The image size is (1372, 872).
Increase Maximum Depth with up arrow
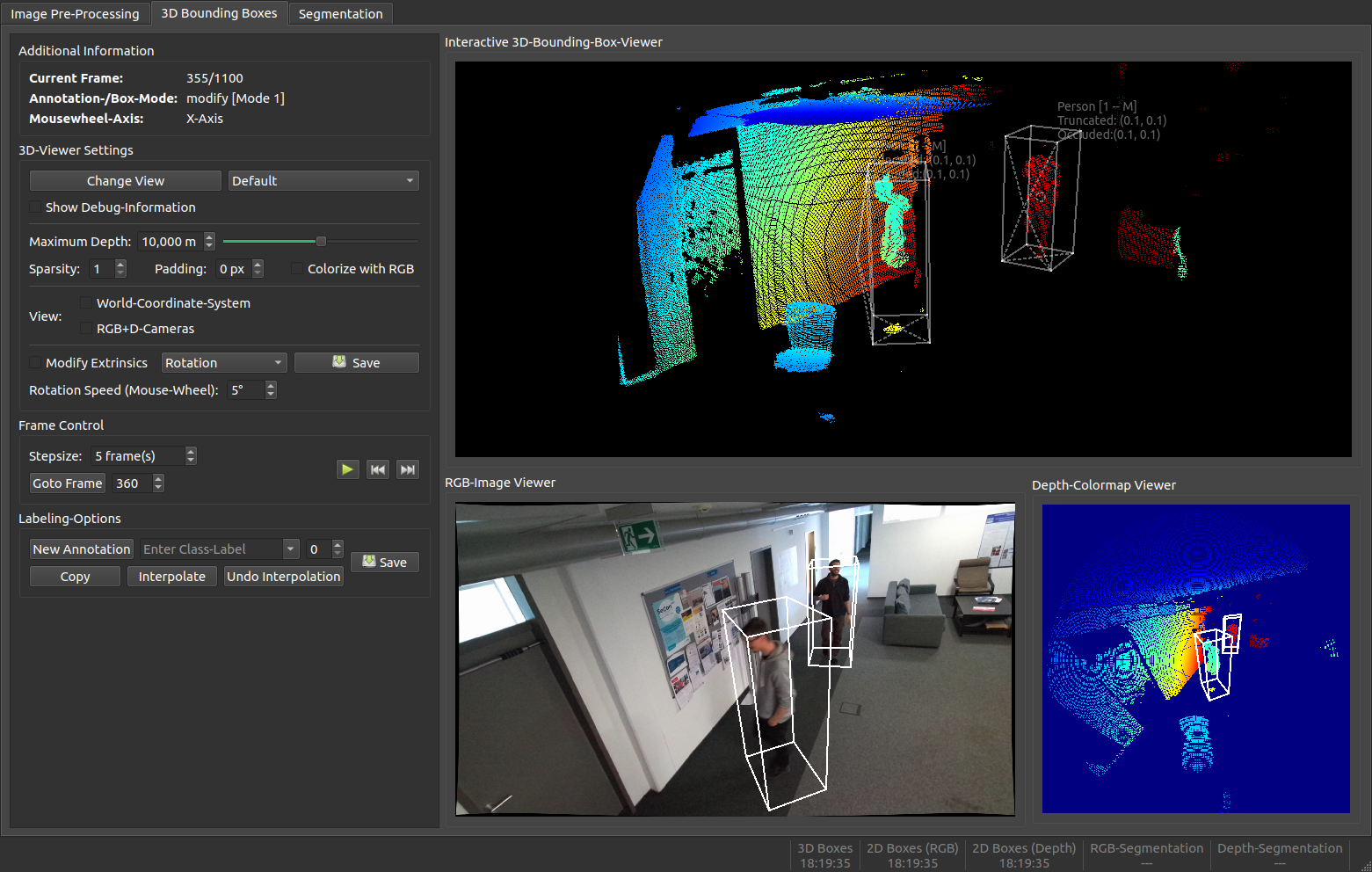[x=209, y=236]
